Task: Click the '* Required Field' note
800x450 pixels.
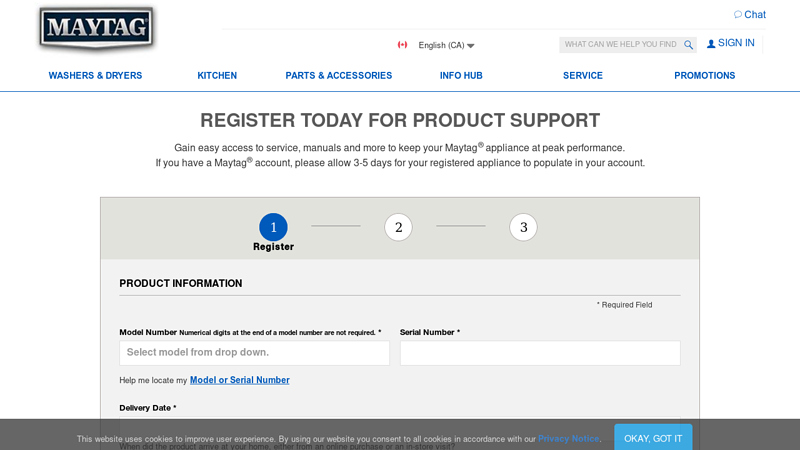Action: 624,305
